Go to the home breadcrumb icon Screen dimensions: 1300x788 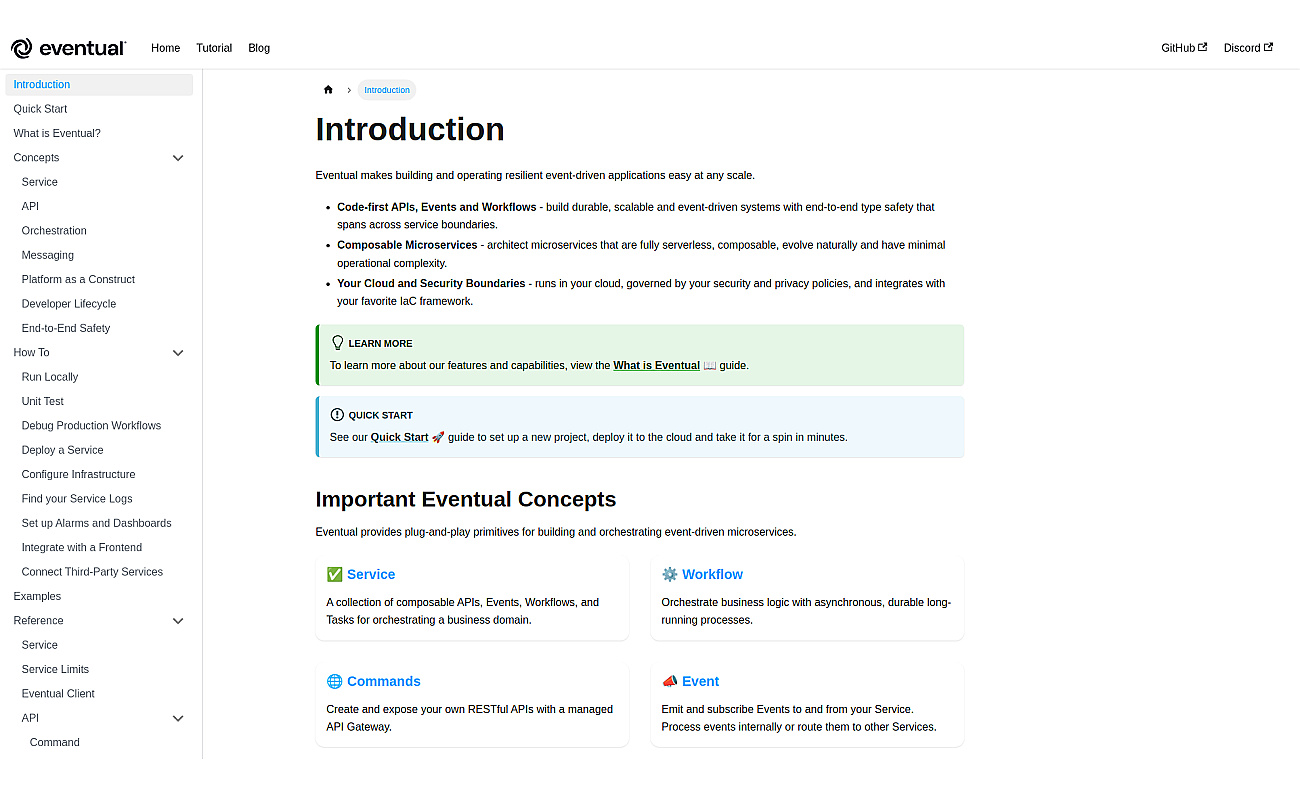tap(328, 90)
